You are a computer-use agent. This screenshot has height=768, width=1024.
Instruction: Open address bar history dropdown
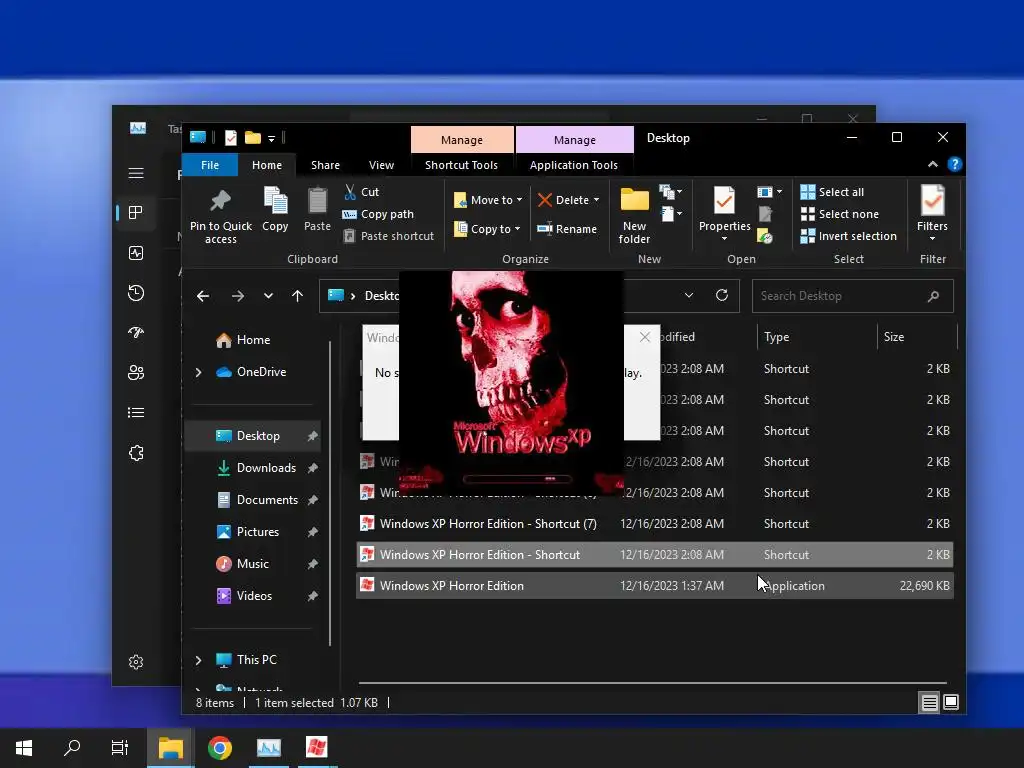coord(688,295)
